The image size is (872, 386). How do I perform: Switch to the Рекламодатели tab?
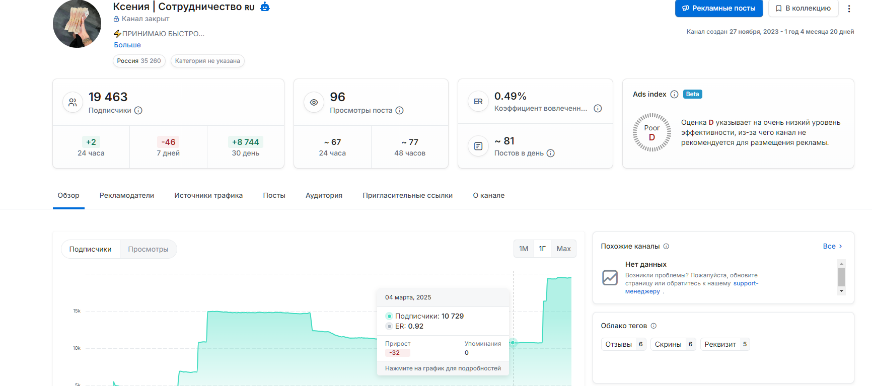(127, 196)
